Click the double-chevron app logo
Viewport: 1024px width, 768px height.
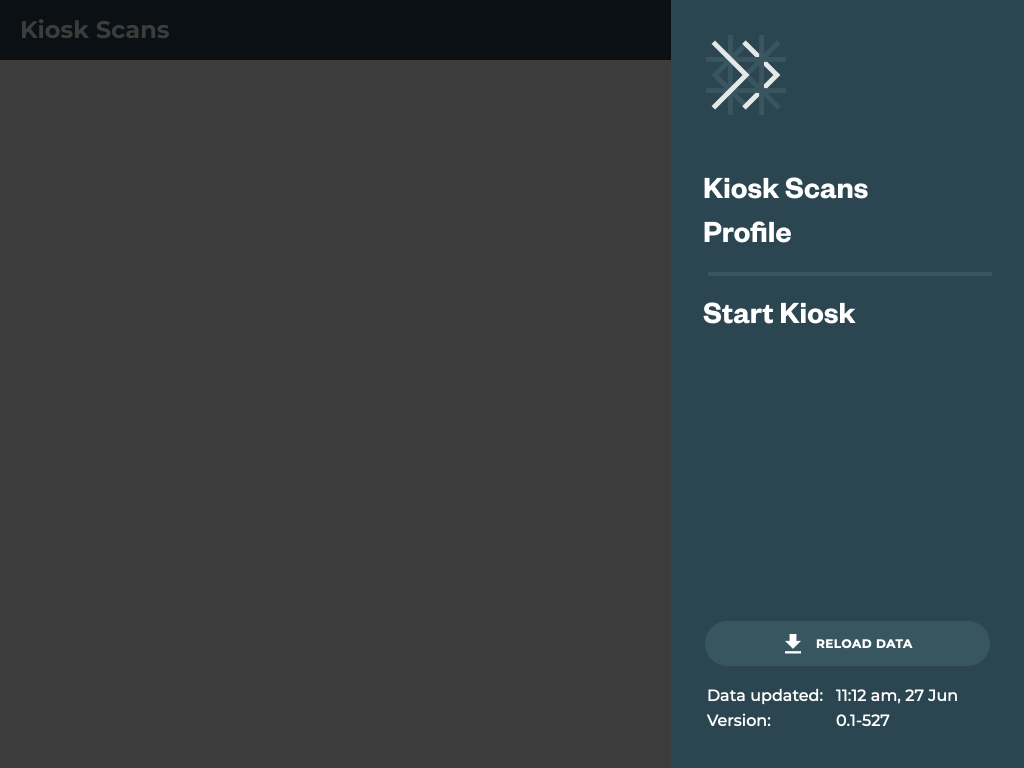pyautogui.click(x=745, y=75)
